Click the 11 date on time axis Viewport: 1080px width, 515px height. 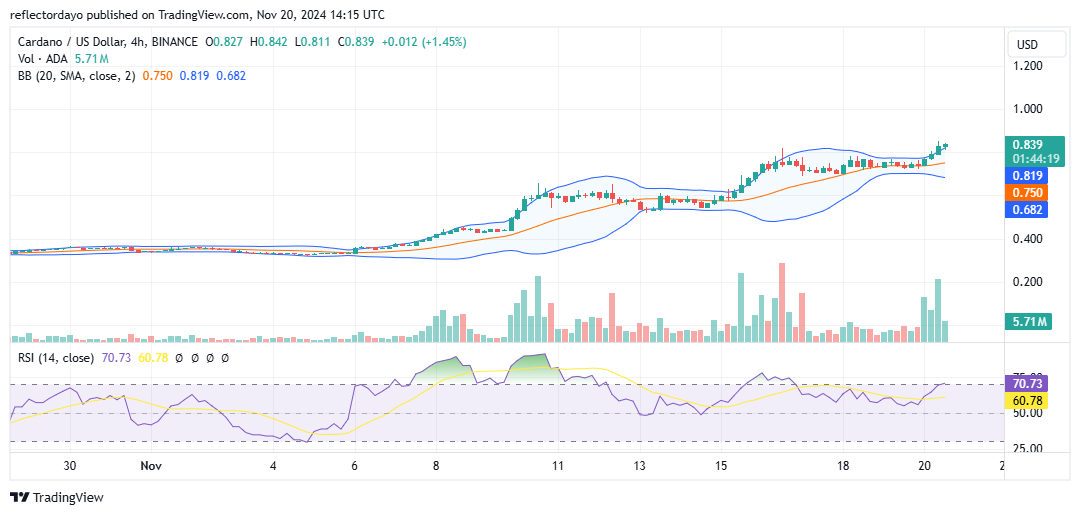(558, 466)
